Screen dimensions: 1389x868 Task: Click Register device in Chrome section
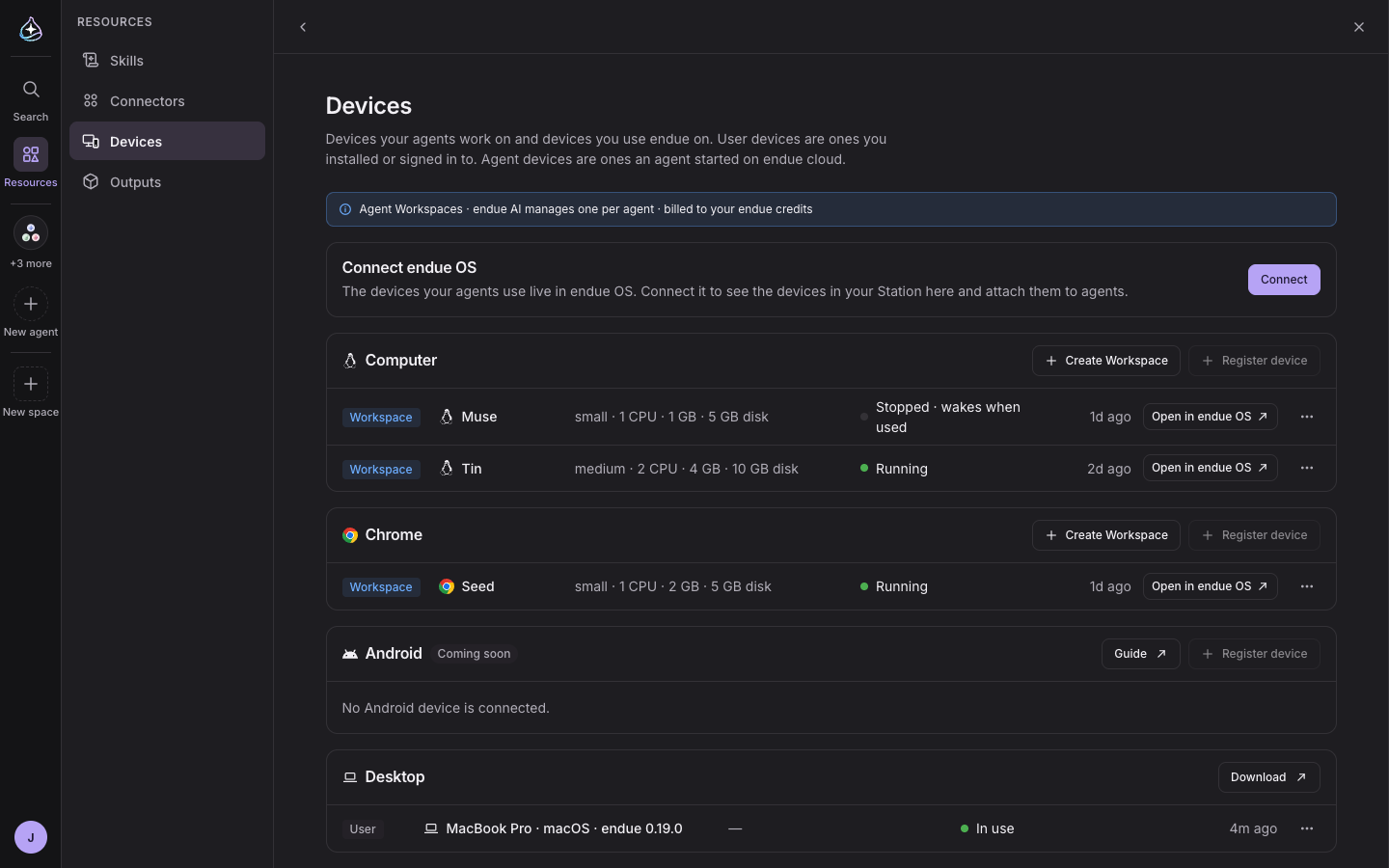[x=1254, y=535]
